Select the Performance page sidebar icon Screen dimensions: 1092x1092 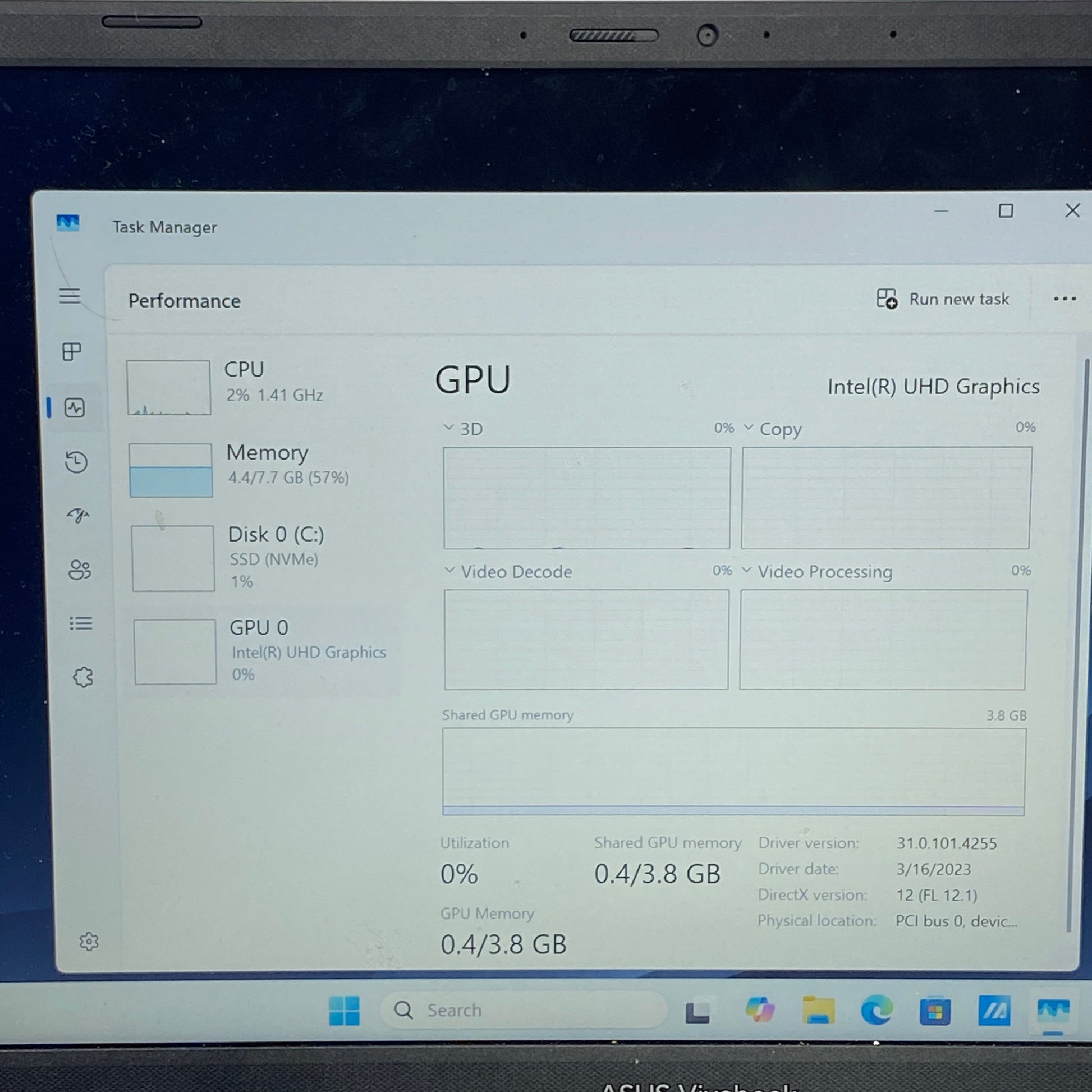(x=75, y=407)
